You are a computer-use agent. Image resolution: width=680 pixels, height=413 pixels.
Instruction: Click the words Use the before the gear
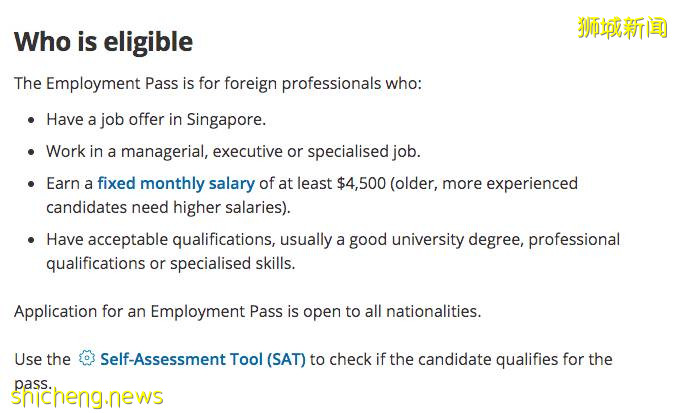(42, 359)
